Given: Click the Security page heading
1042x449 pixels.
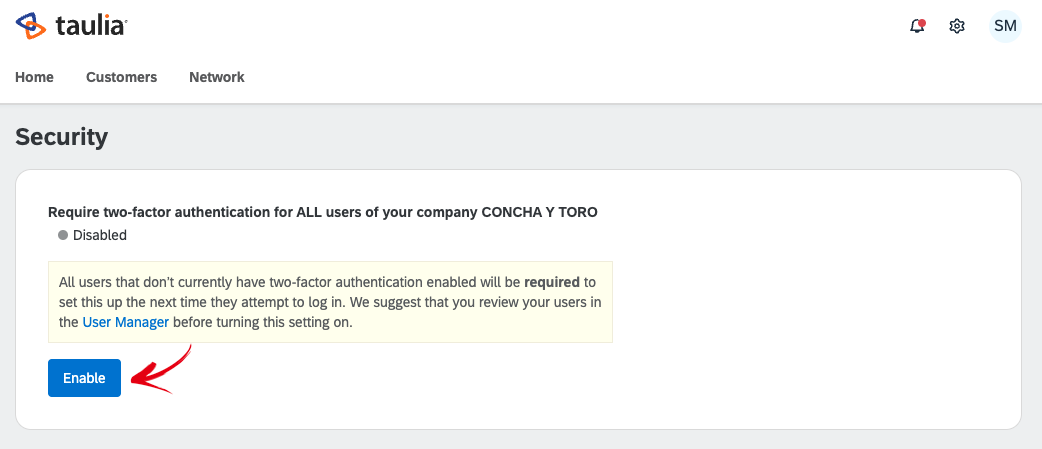Looking at the screenshot, I should (x=61, y=137).
